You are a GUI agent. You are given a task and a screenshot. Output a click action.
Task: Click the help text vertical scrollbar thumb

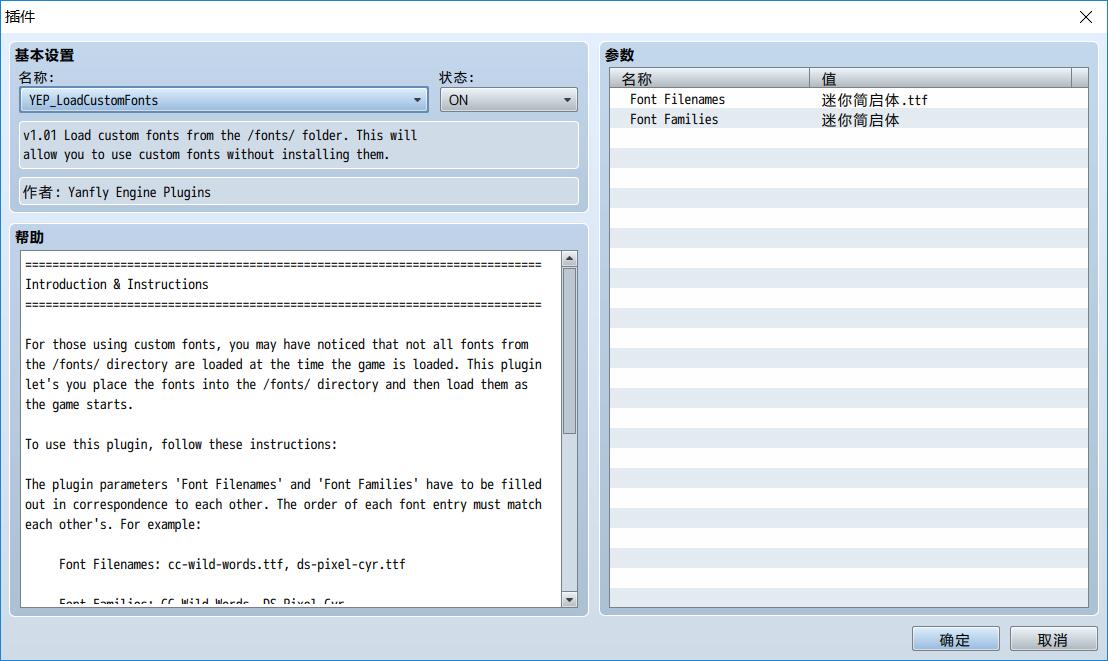pyautogui.click(x=570, y=350)
